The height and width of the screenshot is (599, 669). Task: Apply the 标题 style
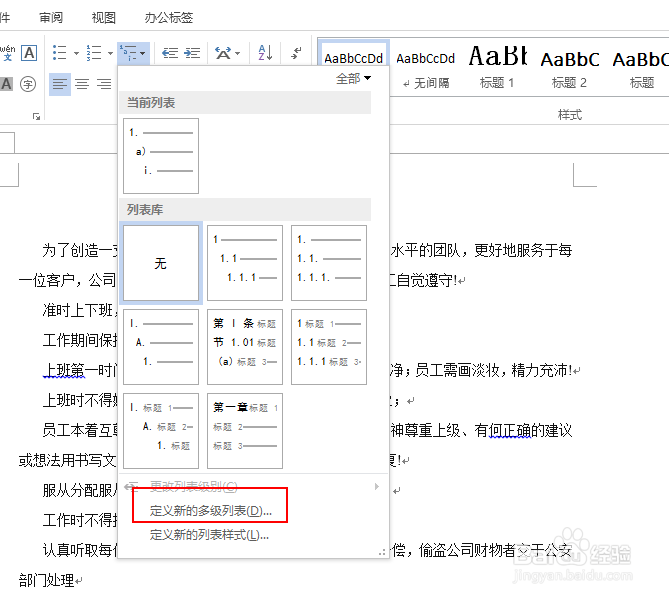(641, 68)
